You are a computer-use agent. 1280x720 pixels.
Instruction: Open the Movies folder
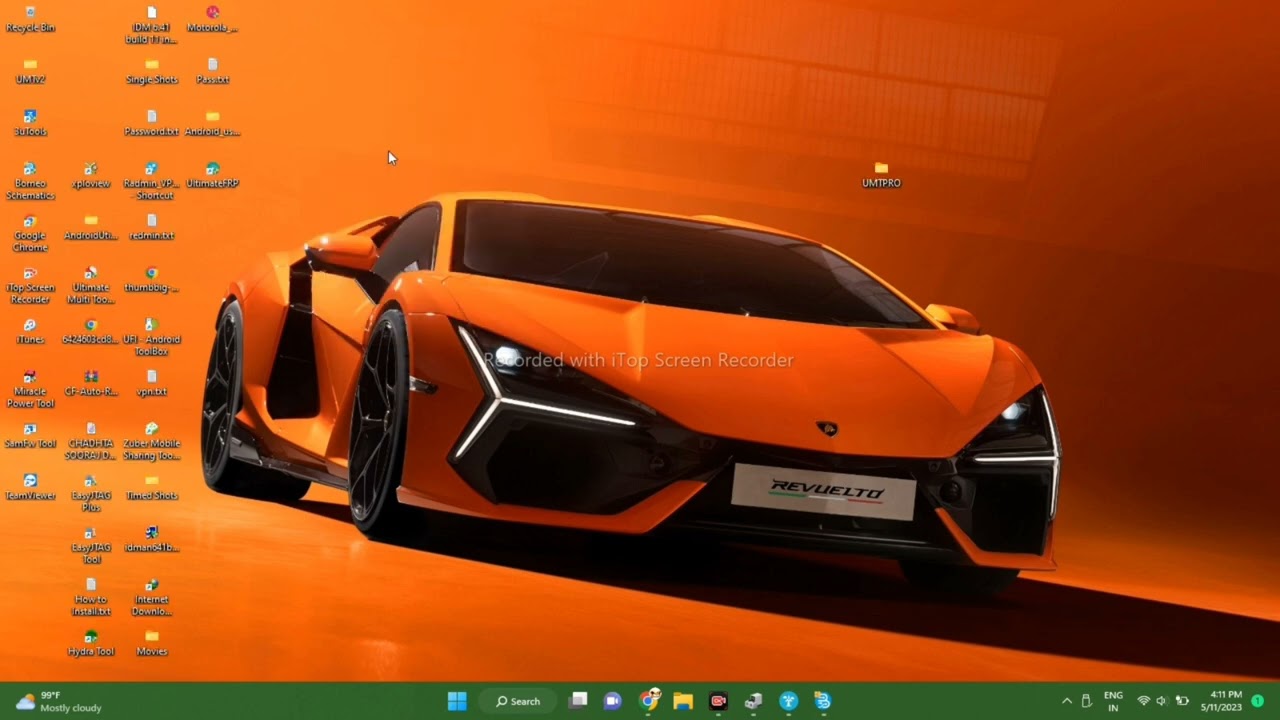pos(152,643)
